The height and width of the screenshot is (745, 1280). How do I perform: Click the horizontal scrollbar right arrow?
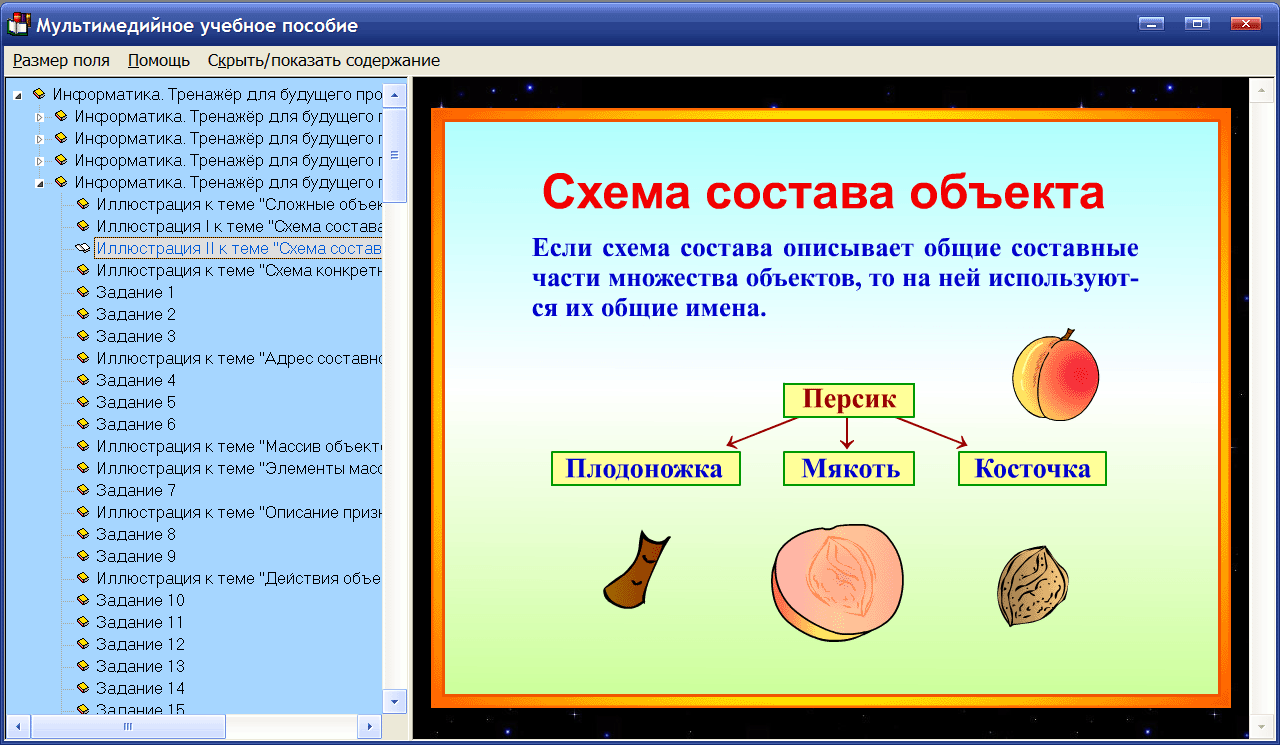click(x=370, y=728)
